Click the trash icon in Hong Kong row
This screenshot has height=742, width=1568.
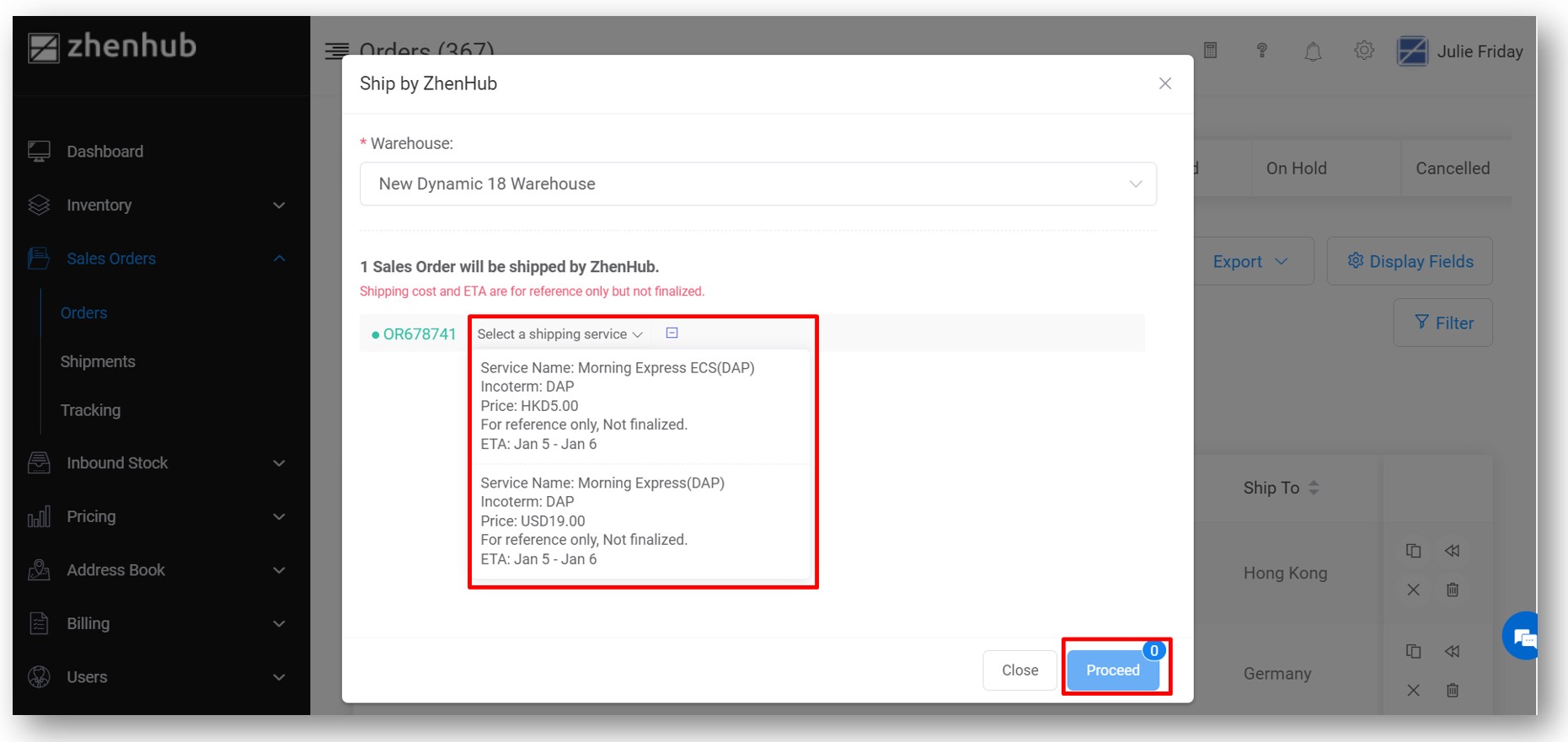pyautogui.click(x=1453, y=590)
